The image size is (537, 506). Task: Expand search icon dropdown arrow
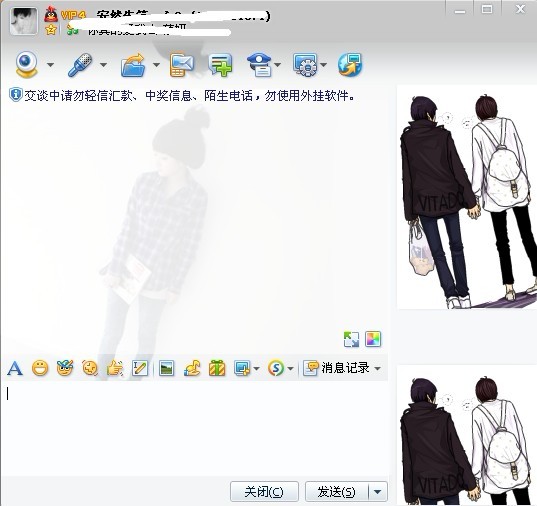coord(290,369)
